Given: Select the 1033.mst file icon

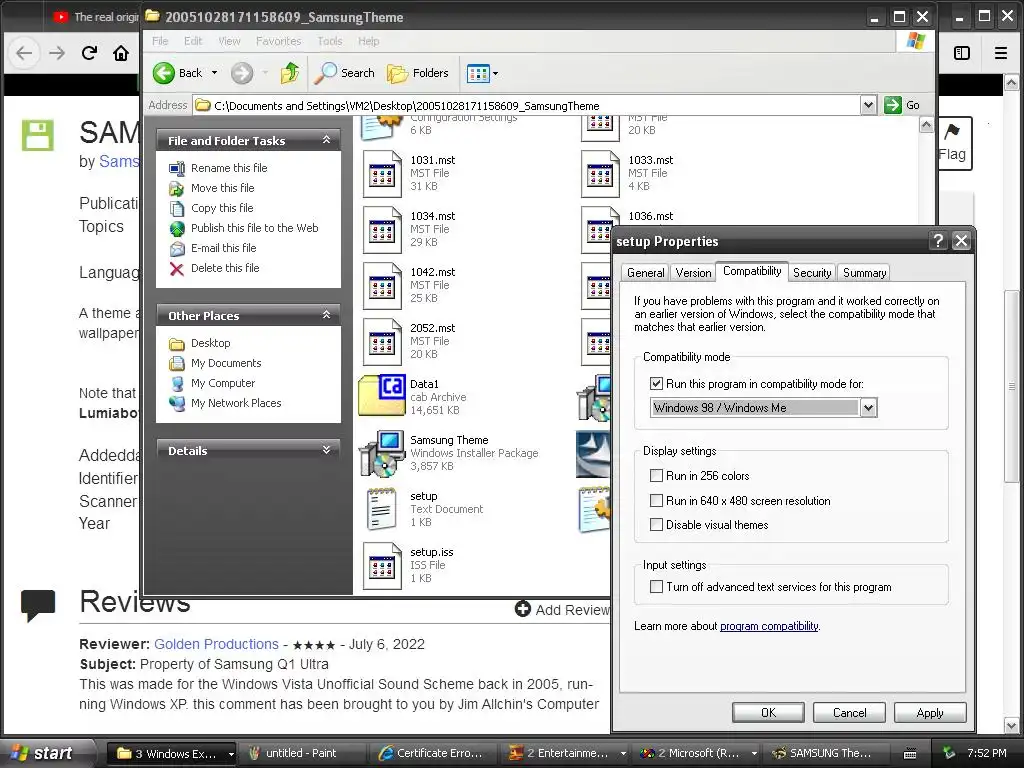Looking at the screenshot, I should [601, 174].
